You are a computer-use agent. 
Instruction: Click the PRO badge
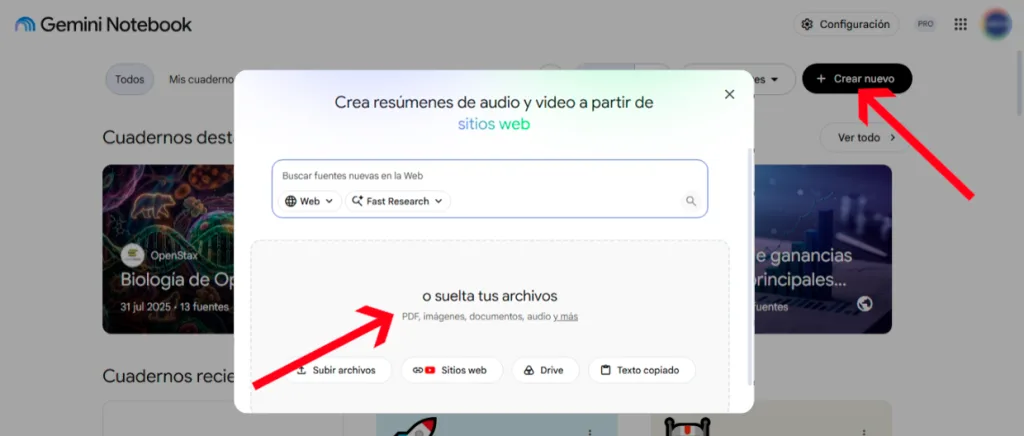pos(925,24)
